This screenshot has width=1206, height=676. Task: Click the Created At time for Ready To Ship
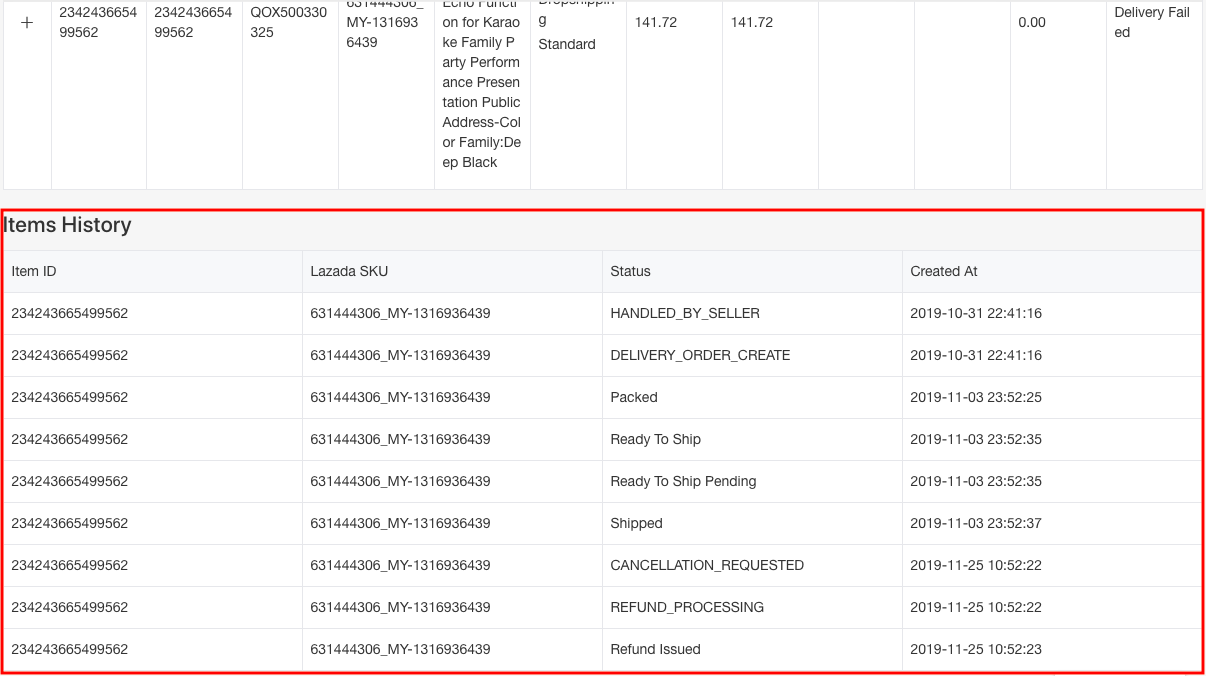tap(976, 439)
